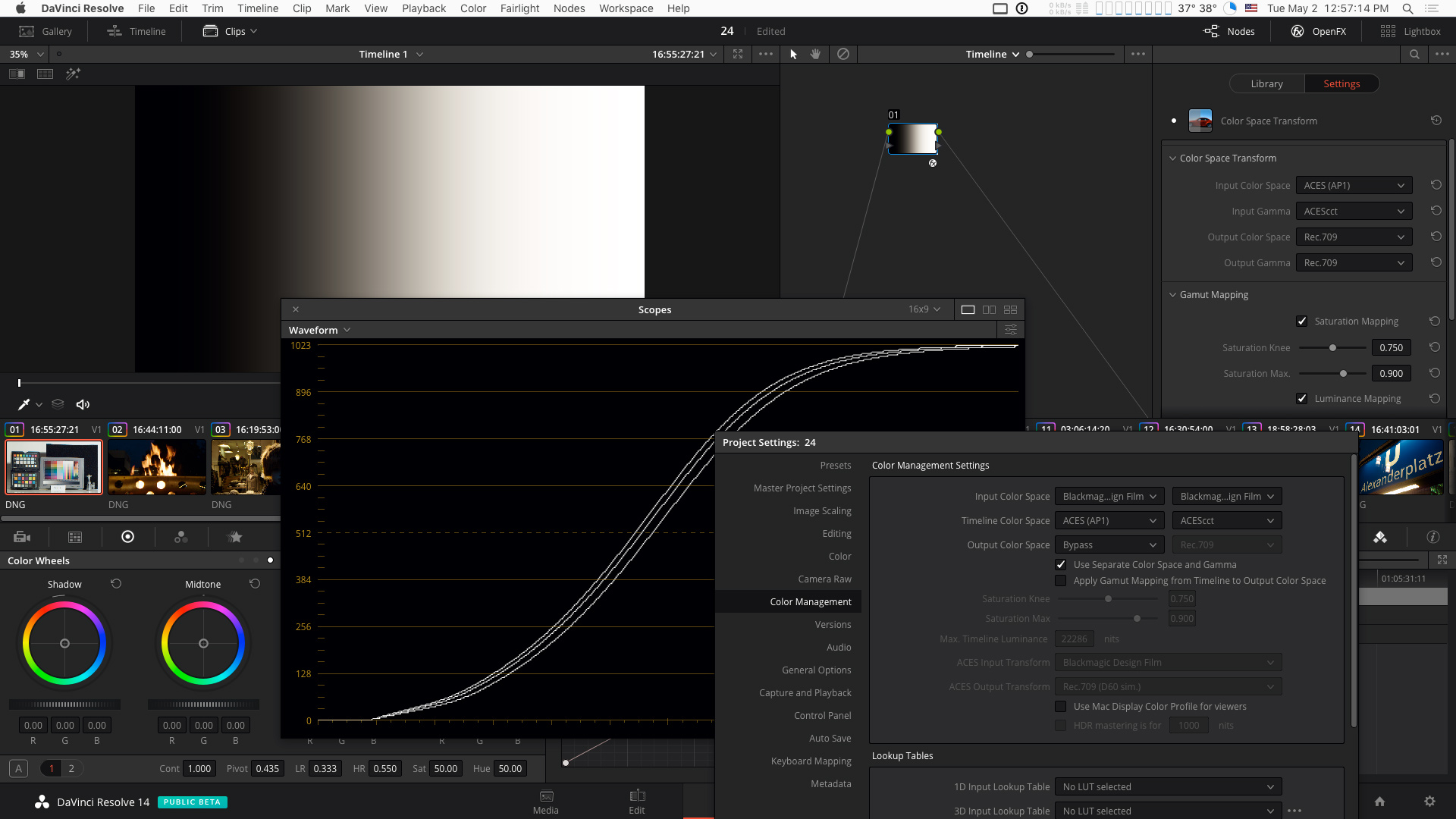
Task: Switch to the Library tab
Action: pyautogui.click(x=1266, y=84)
